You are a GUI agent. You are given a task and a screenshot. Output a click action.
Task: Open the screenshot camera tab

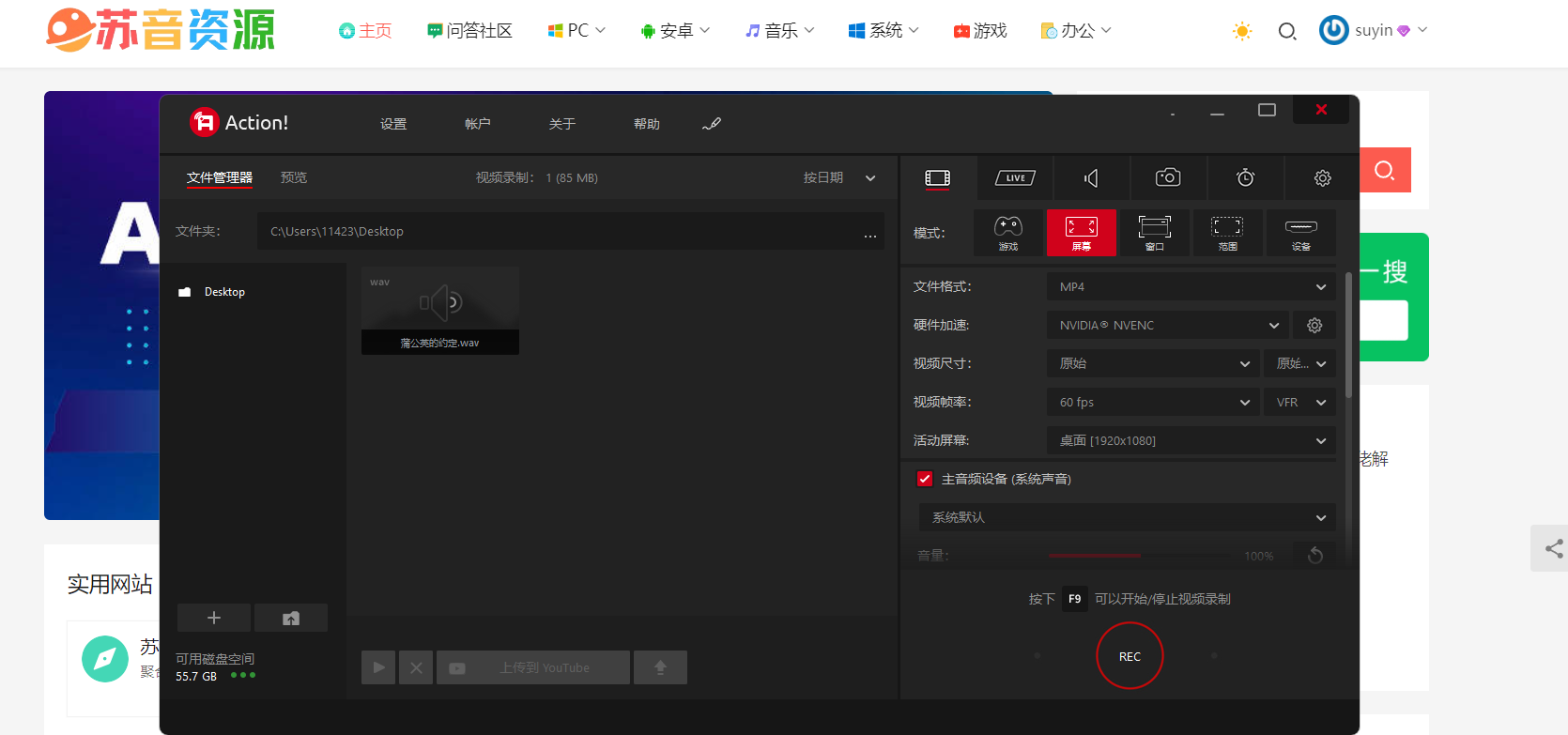click(1168, 177)
